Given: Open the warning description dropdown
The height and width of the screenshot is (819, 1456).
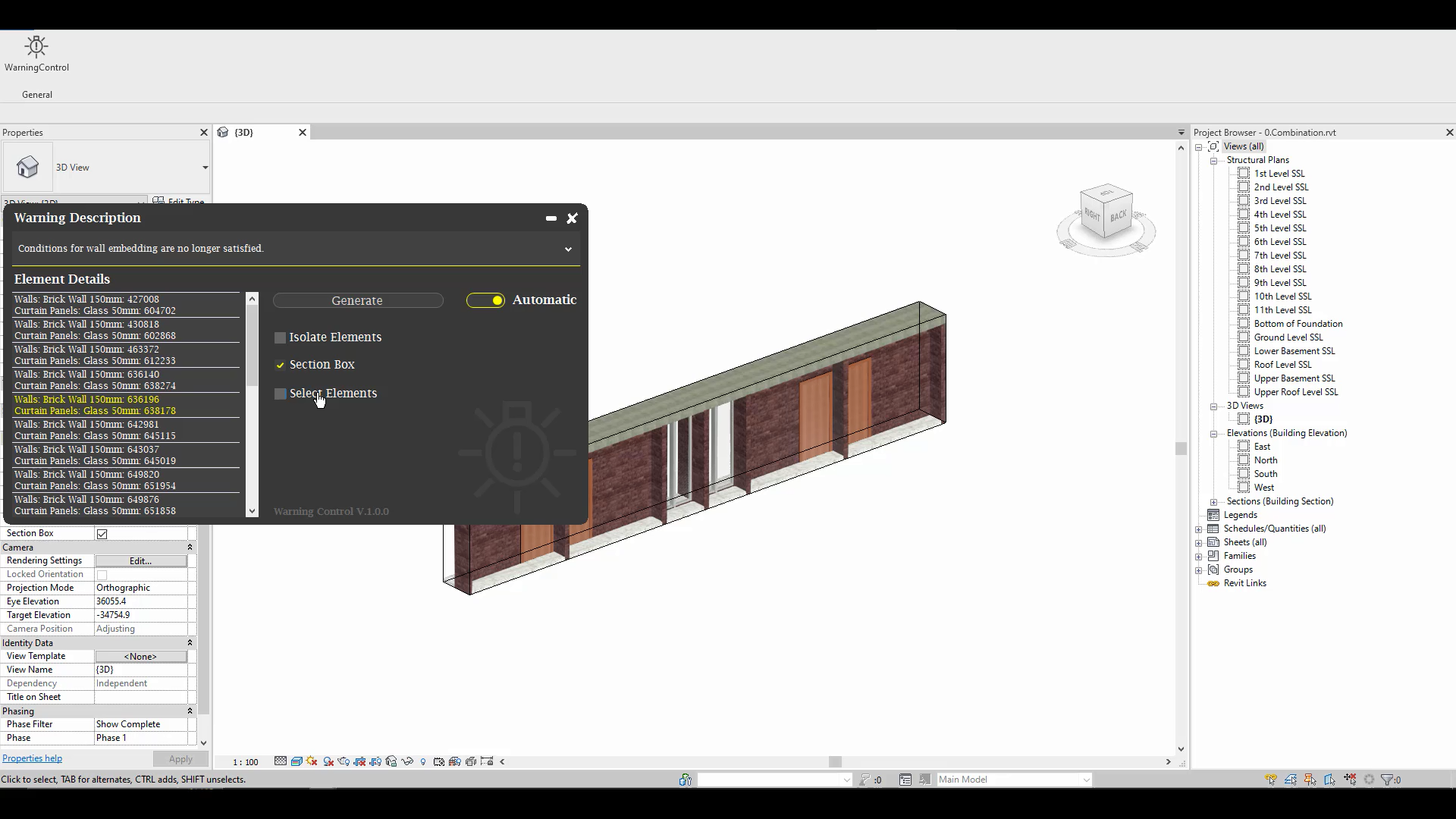Looking at the screenshot, I should [568, 249].
